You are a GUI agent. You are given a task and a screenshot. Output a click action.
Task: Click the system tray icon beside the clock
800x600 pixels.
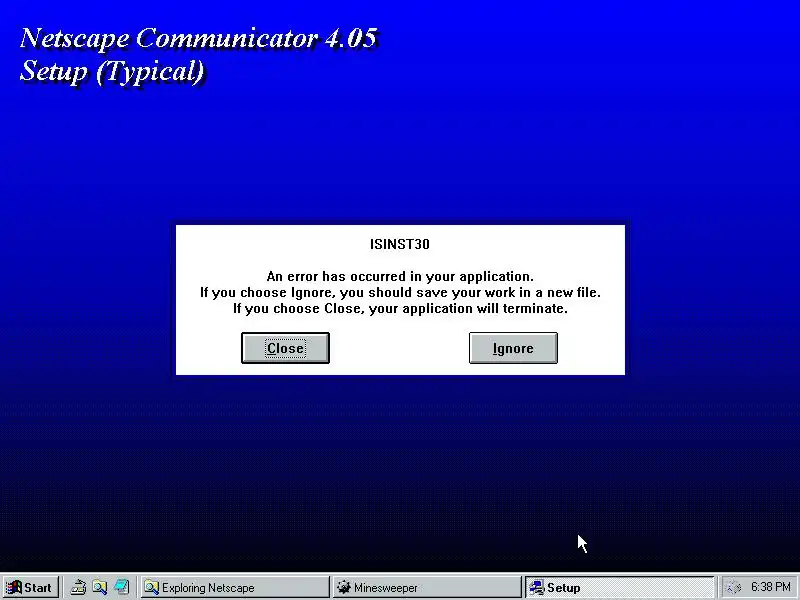point(734,588)
